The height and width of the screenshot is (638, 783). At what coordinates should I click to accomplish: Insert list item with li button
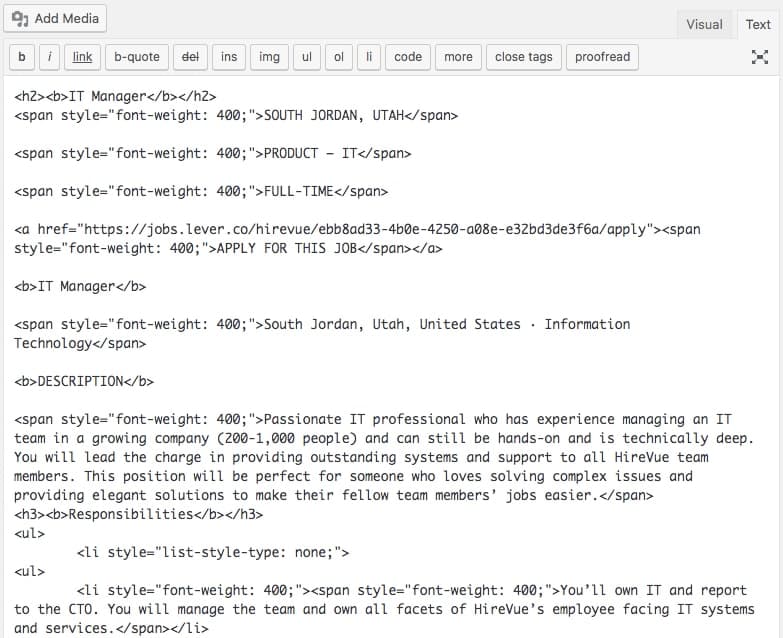pyautogui.click(x=369, y=57)
